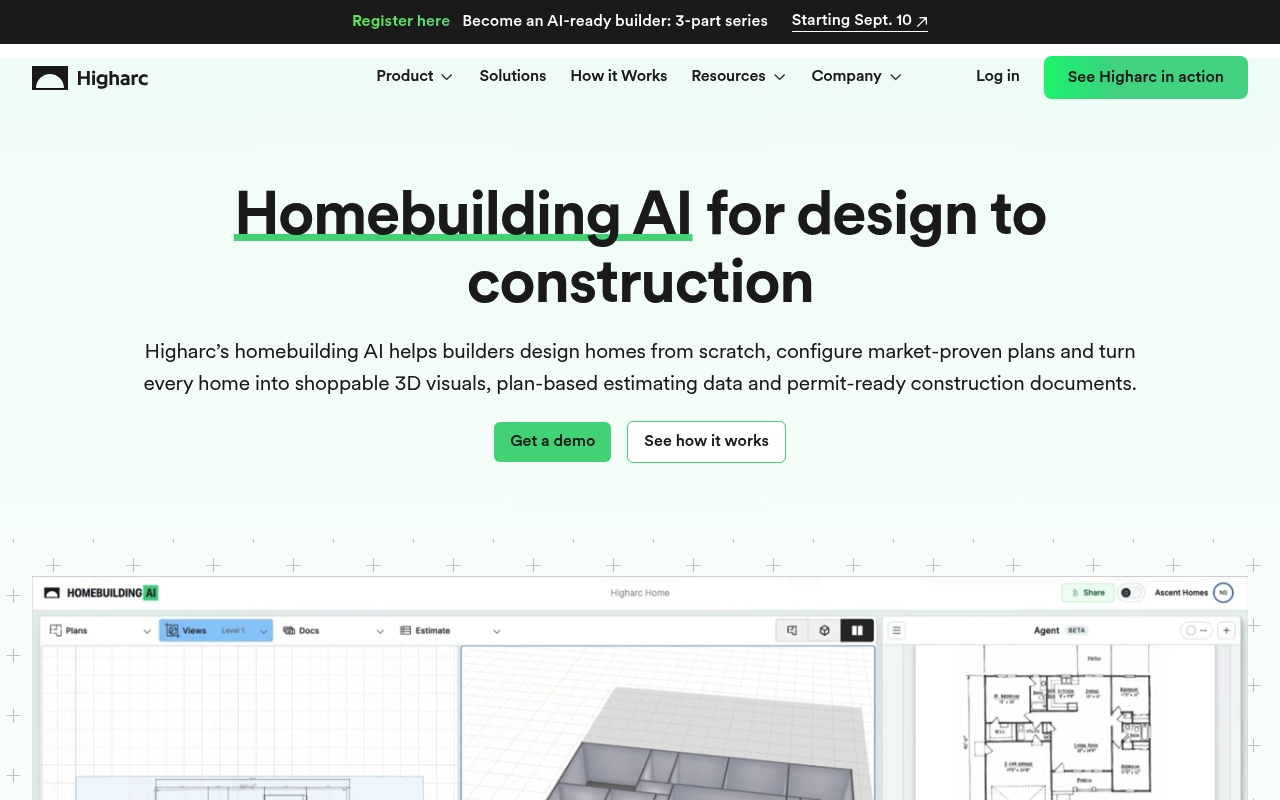Click the Get a demo button
This screenshot has height=800, width=1280.
click(552, 441)
